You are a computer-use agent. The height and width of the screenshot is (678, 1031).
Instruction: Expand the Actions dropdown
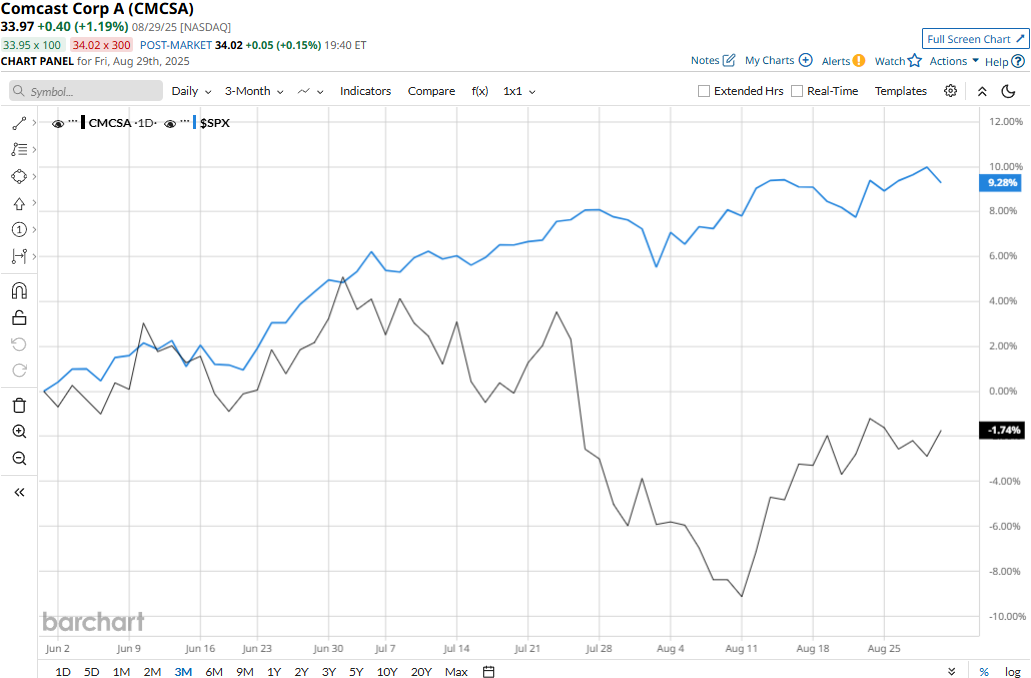pos(954,61)
